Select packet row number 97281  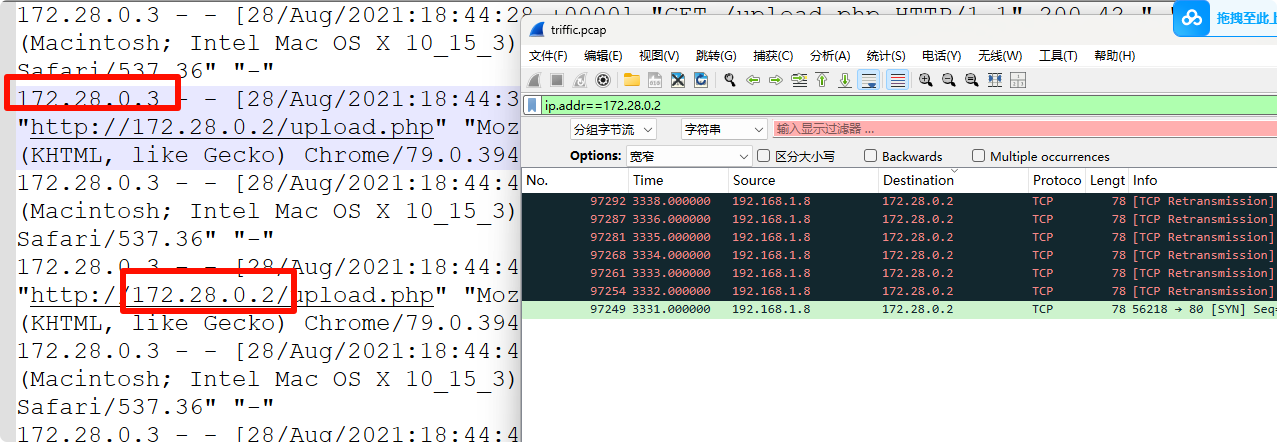tap(899, 237)
